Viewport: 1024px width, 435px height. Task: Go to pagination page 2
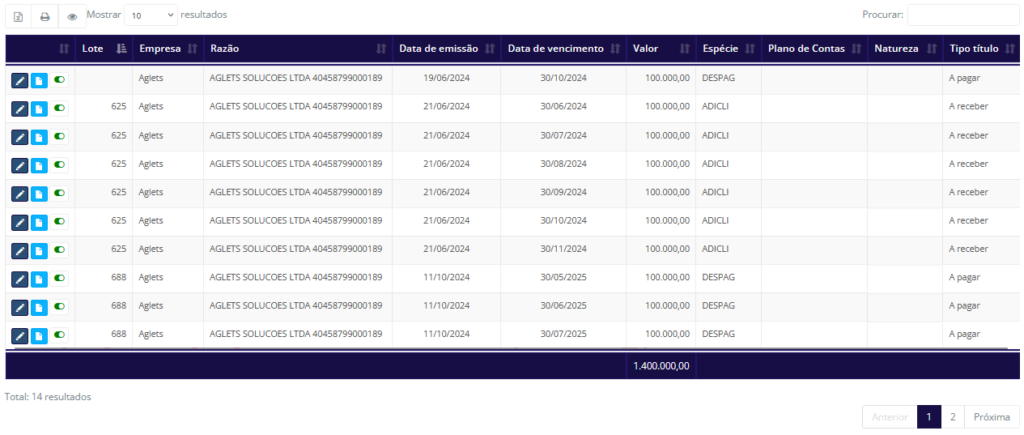click(953, 417)
